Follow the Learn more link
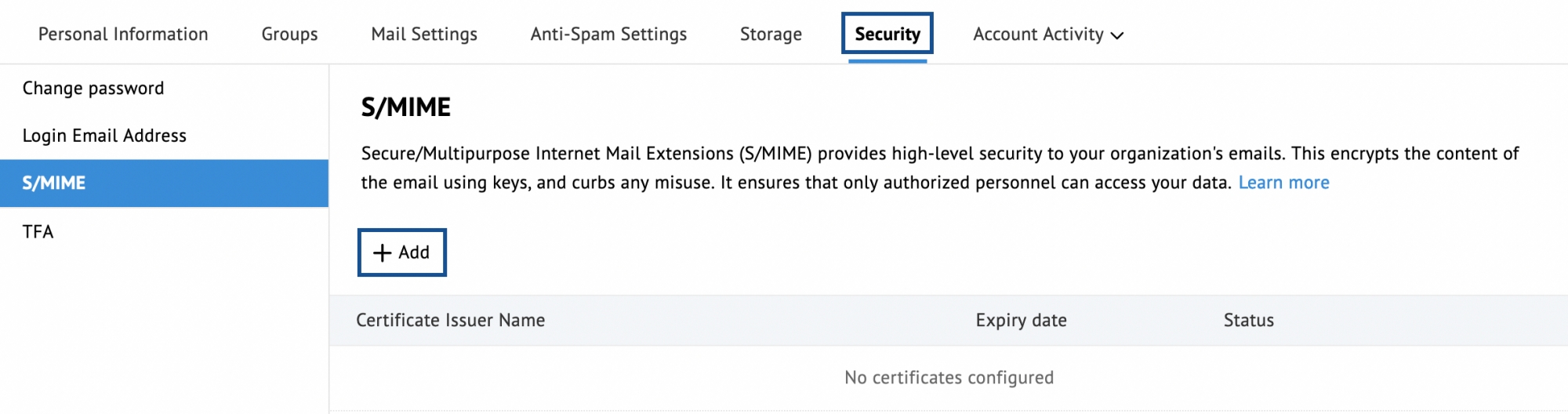 [1283, 183]
